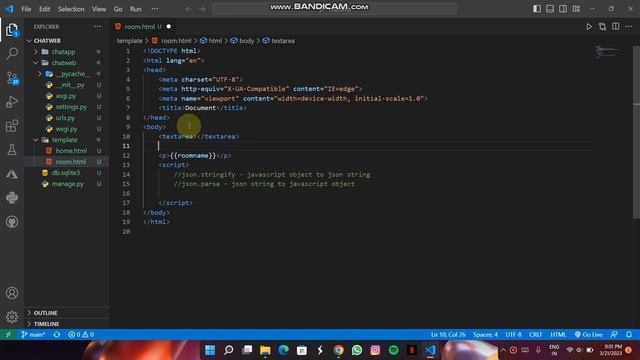
Task: Click the command center search box
Action: 334,9
